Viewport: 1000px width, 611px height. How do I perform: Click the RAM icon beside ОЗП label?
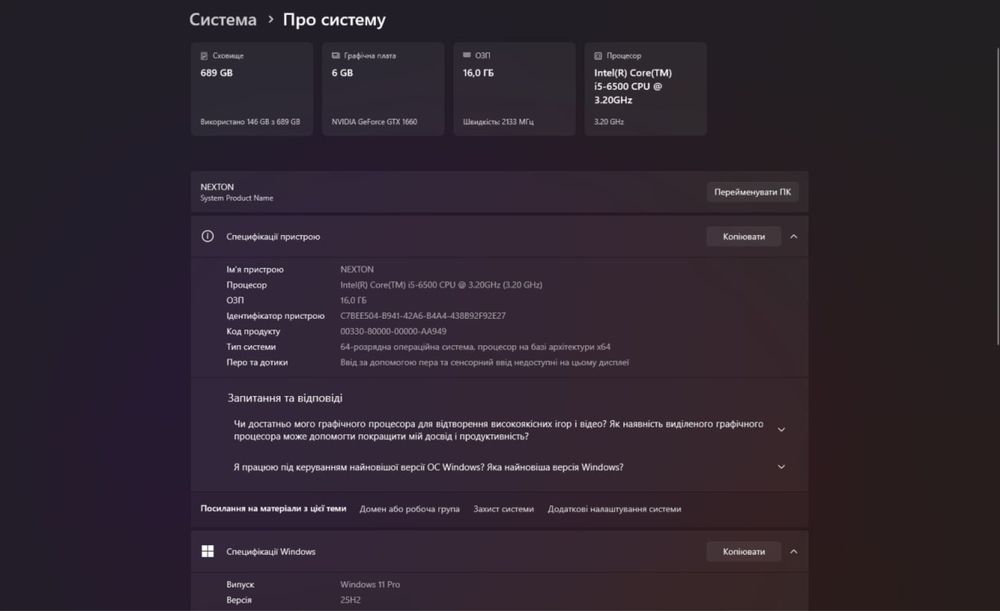point(467,55)
